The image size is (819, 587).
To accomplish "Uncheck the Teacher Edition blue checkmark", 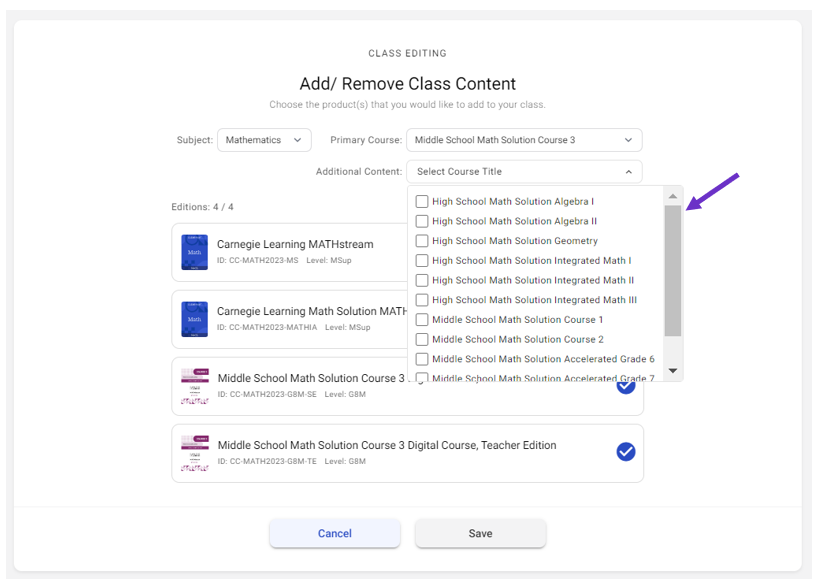I will point(626,452).
